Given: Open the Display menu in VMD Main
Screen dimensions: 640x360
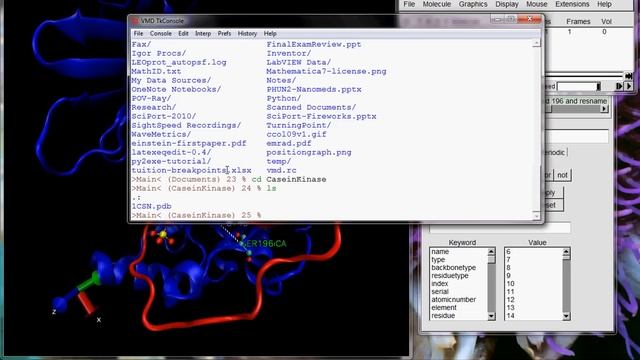Looking at the screenshot, I should point(507,4).
